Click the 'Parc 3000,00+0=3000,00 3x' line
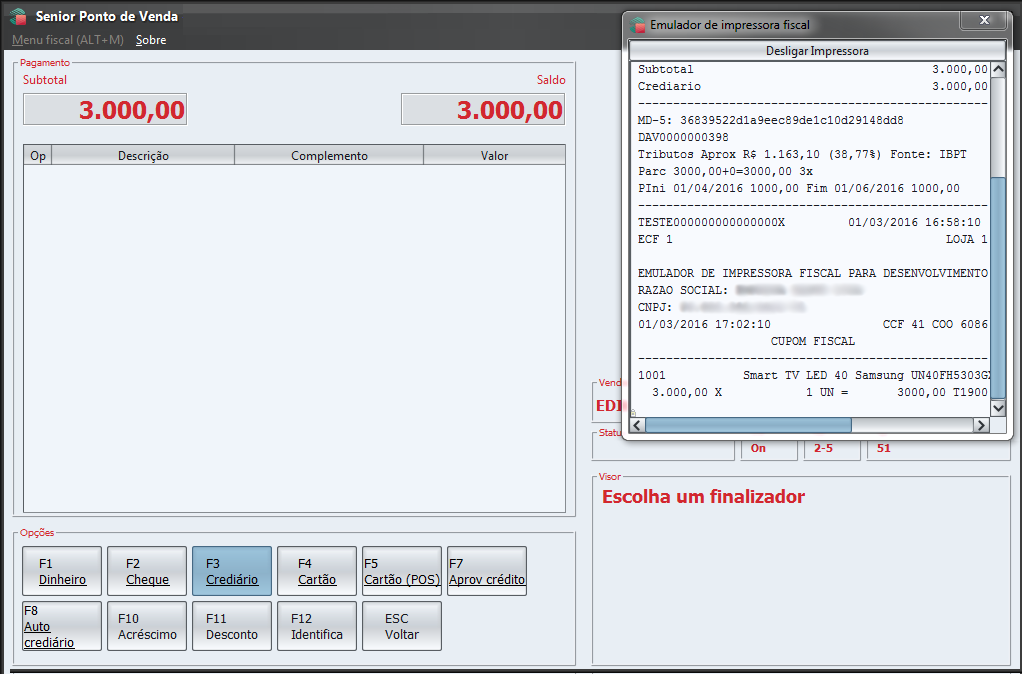Image resolution: width=1022 pixels, height=674 pixels. click(x=725, y=171)
